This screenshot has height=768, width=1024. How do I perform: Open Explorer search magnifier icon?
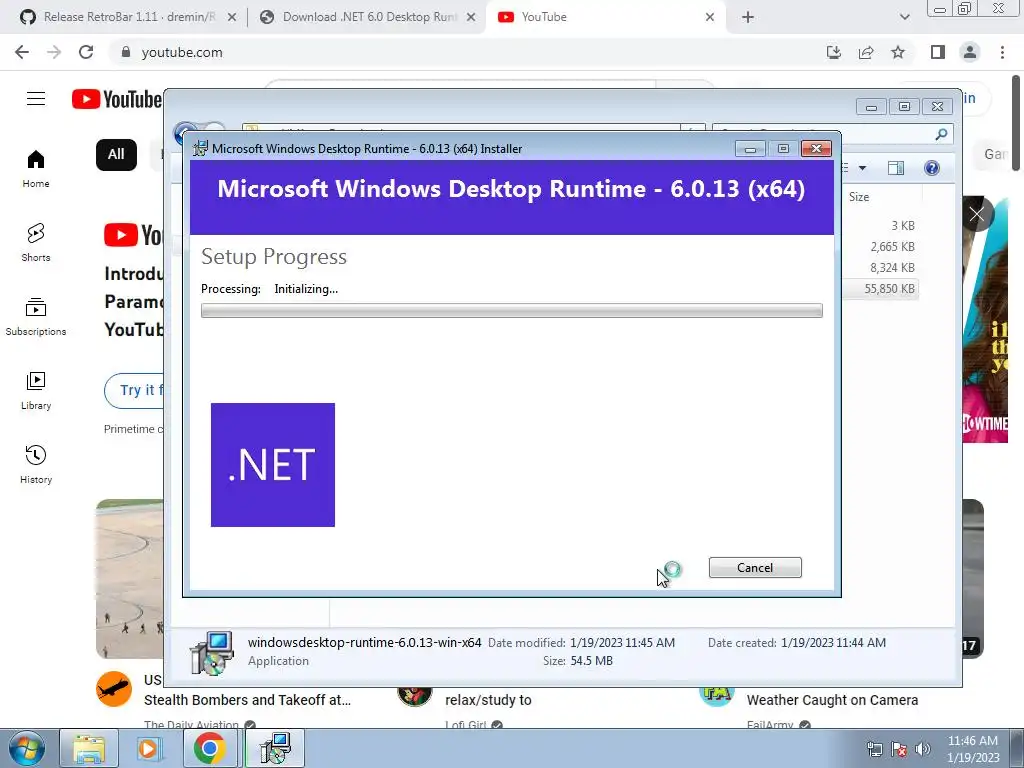[x=941, y=135]
